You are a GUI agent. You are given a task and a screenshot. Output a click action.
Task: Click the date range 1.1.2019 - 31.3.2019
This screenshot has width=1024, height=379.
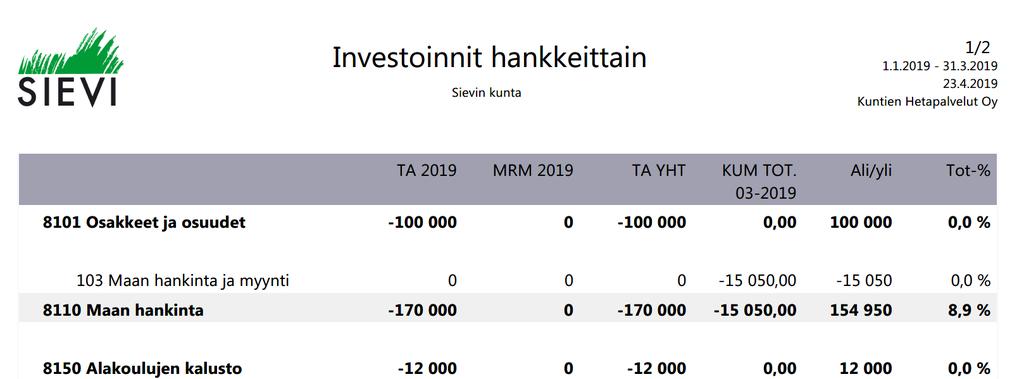tap(940, 66)
